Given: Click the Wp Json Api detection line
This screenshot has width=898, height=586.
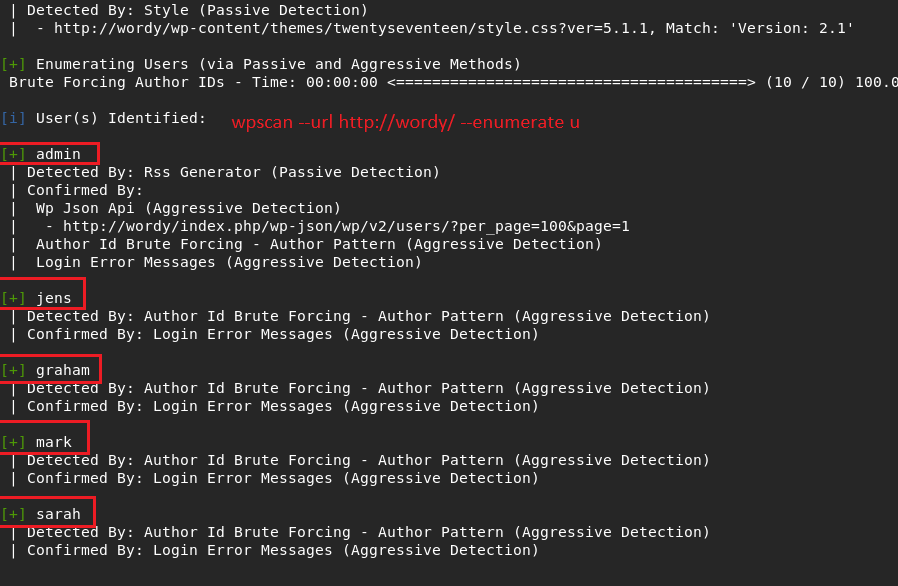Looking at the screenshot, I should pyautogui.click(x=188, y=208).
